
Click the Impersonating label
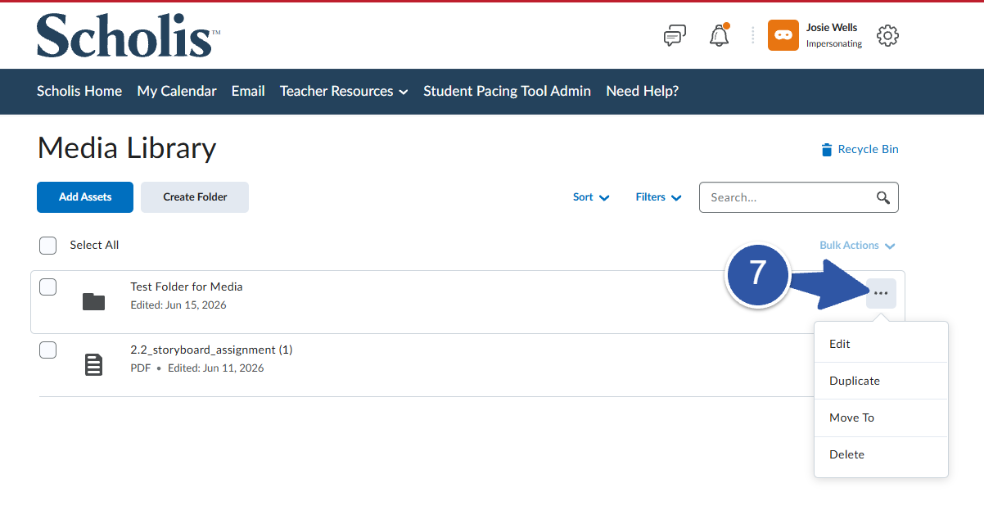tap(834, 44)
